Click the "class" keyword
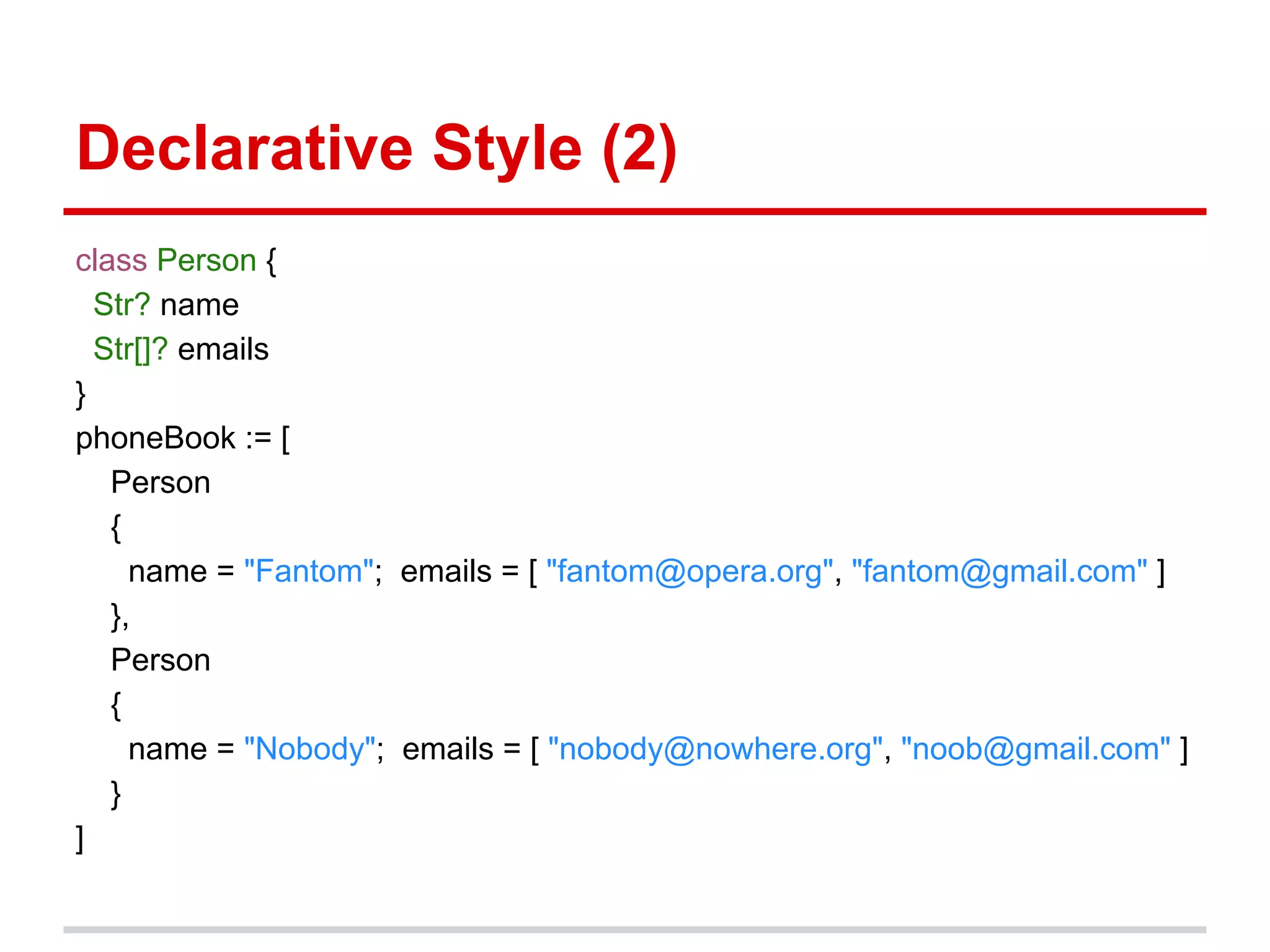 click(x=111, y=260)
